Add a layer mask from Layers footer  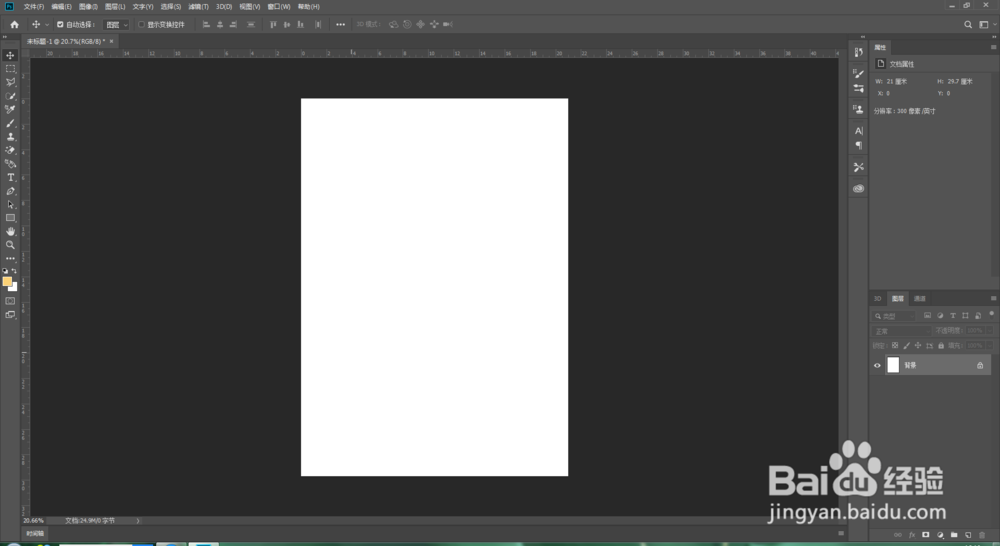point(926,535)
